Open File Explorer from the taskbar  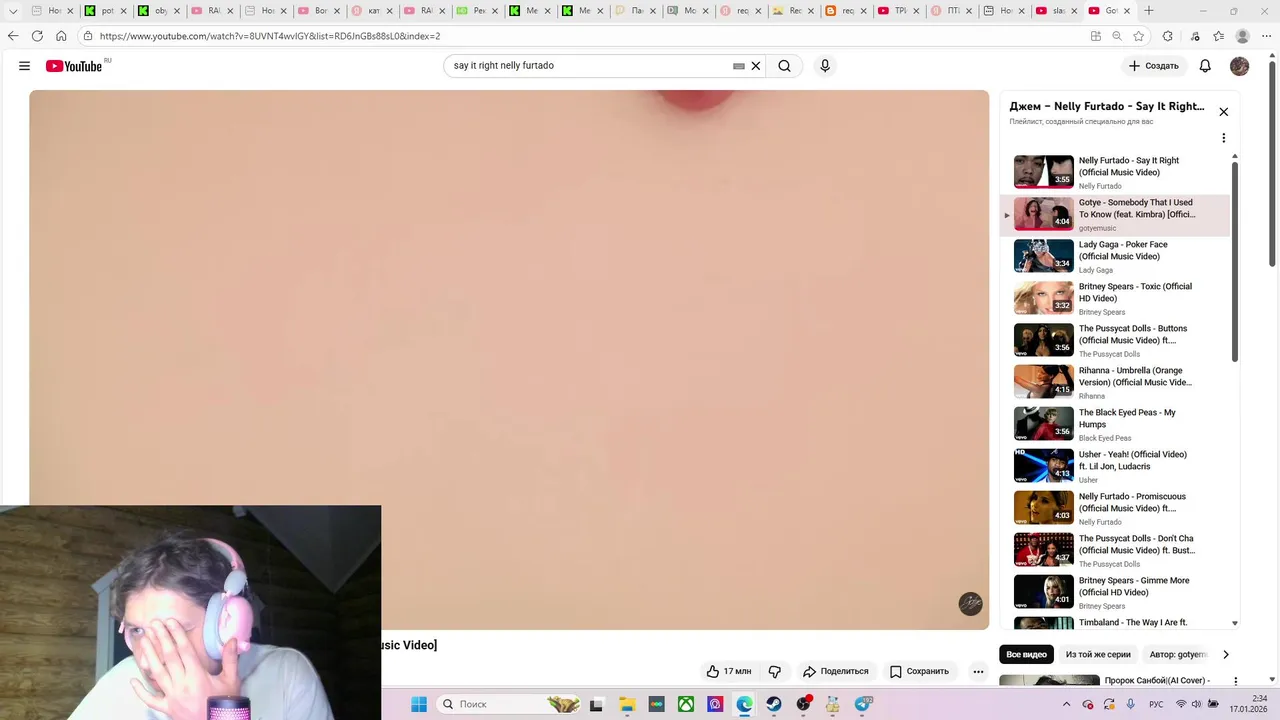(626, 704)
